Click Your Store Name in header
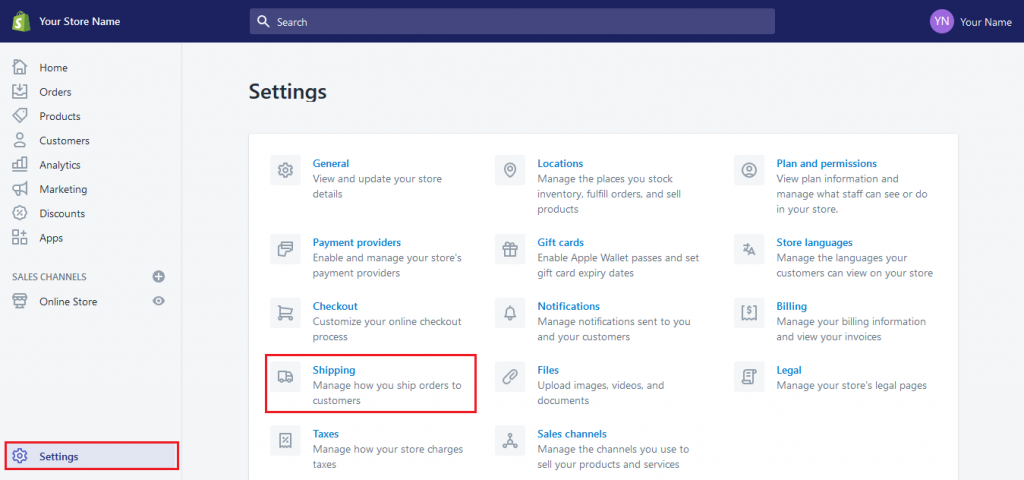 80,22
